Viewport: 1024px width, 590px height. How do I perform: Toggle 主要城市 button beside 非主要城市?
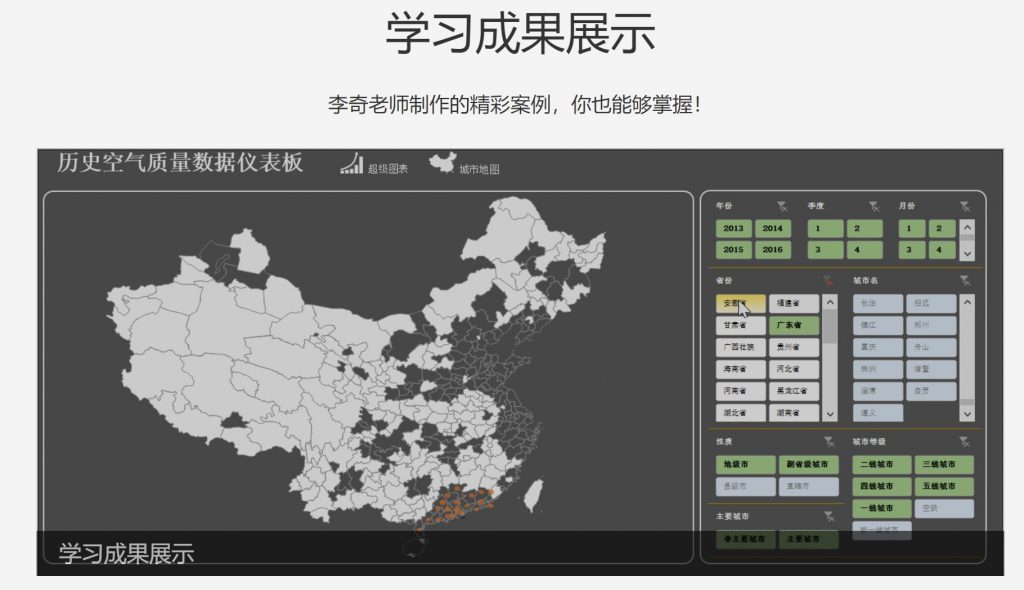tap(808, 540)
